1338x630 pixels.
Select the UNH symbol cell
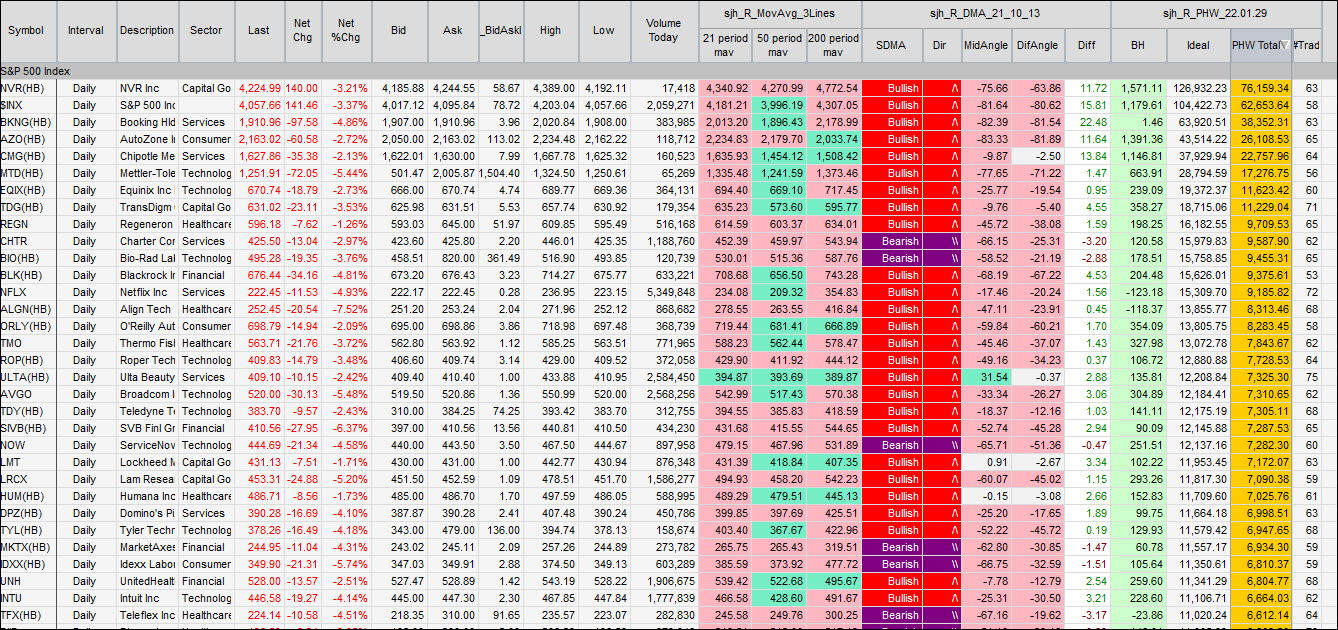(28, 581)
